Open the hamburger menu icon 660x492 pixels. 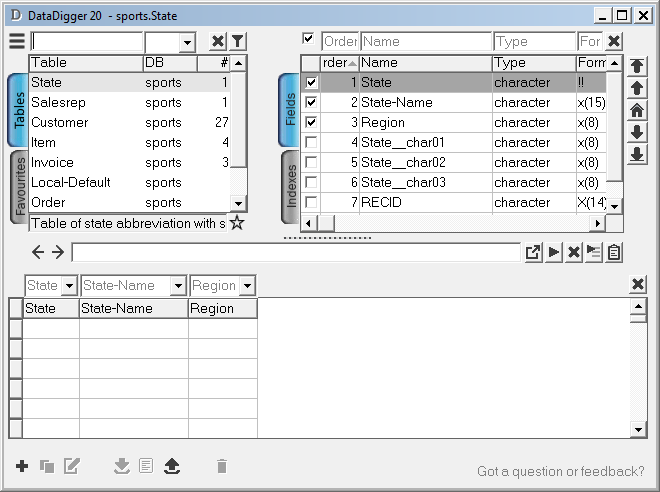coord(17,41)
